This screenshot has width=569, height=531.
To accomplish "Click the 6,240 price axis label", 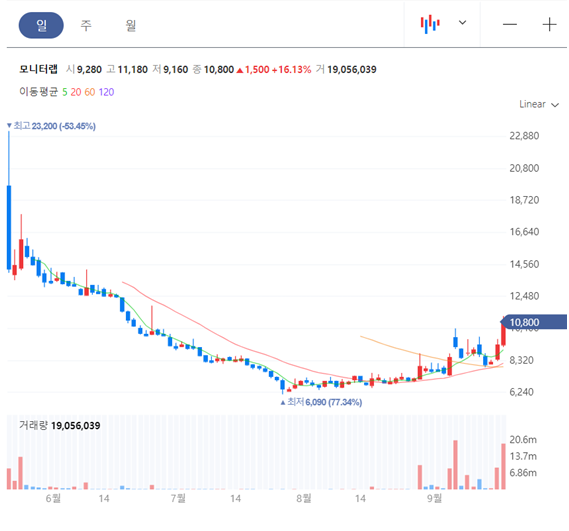I will point(521,392).
